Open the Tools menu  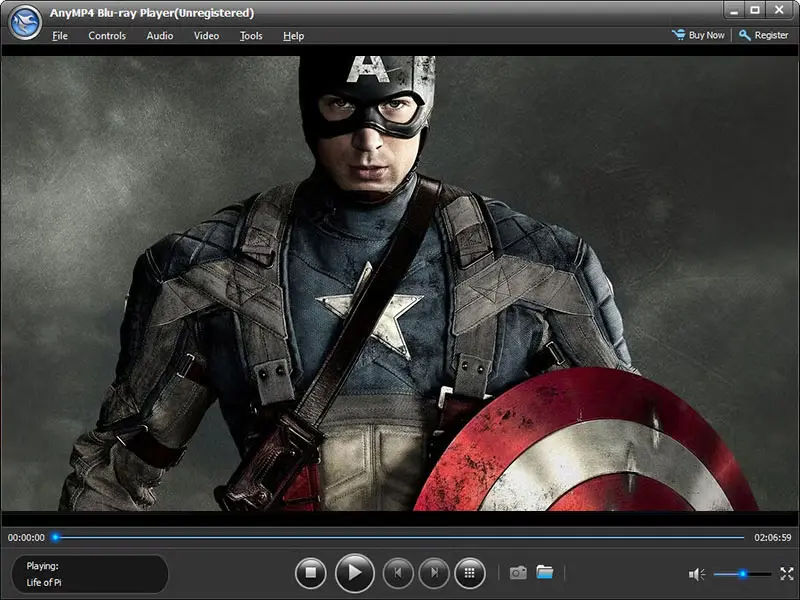coord(251,36)
